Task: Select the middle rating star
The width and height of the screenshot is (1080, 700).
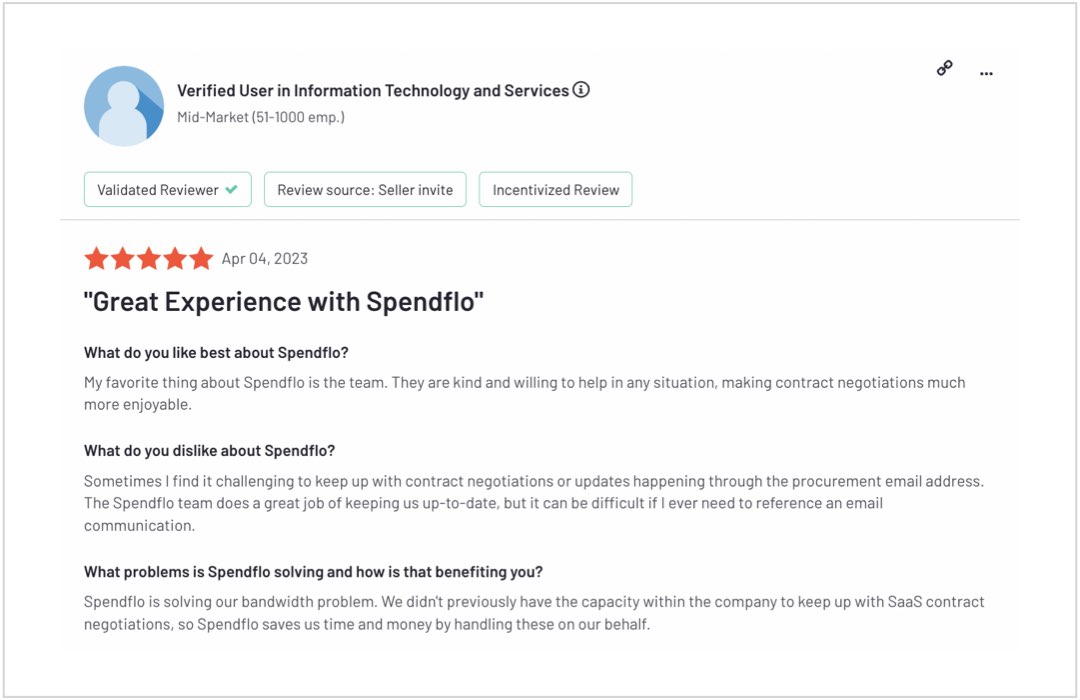Action: 148,258
